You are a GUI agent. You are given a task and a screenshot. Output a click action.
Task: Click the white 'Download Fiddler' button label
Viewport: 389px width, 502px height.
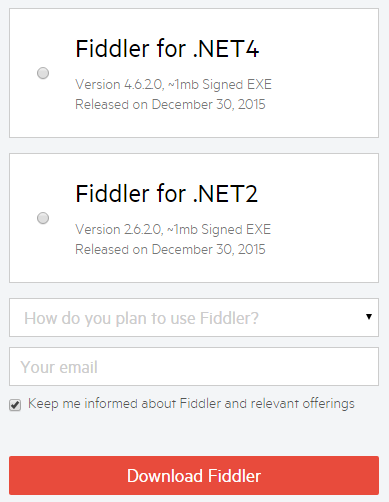[x=194, y=476]
